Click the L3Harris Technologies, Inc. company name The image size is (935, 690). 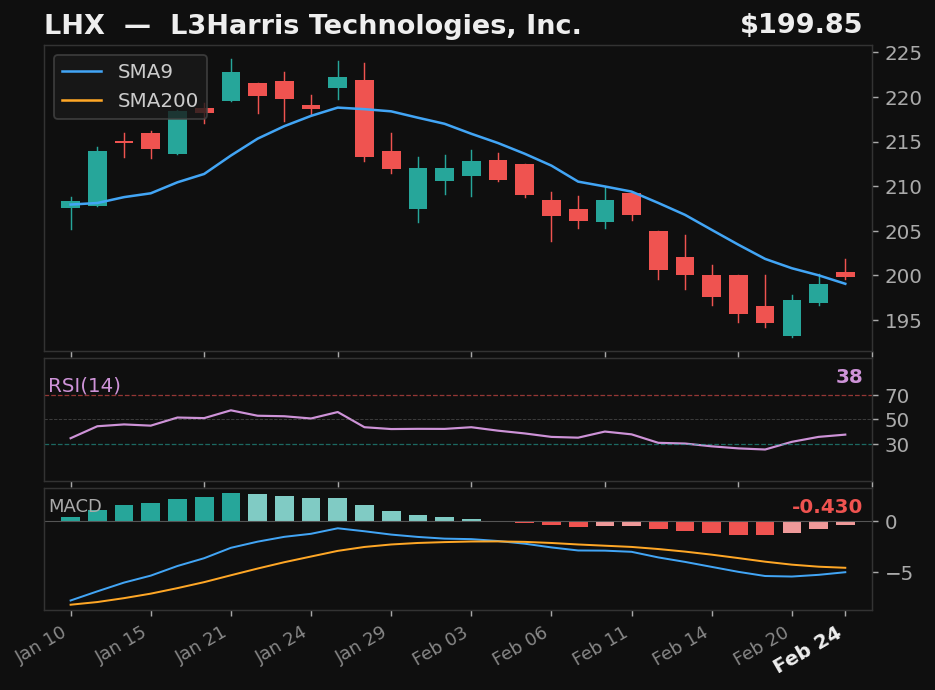tap(376, 25)
